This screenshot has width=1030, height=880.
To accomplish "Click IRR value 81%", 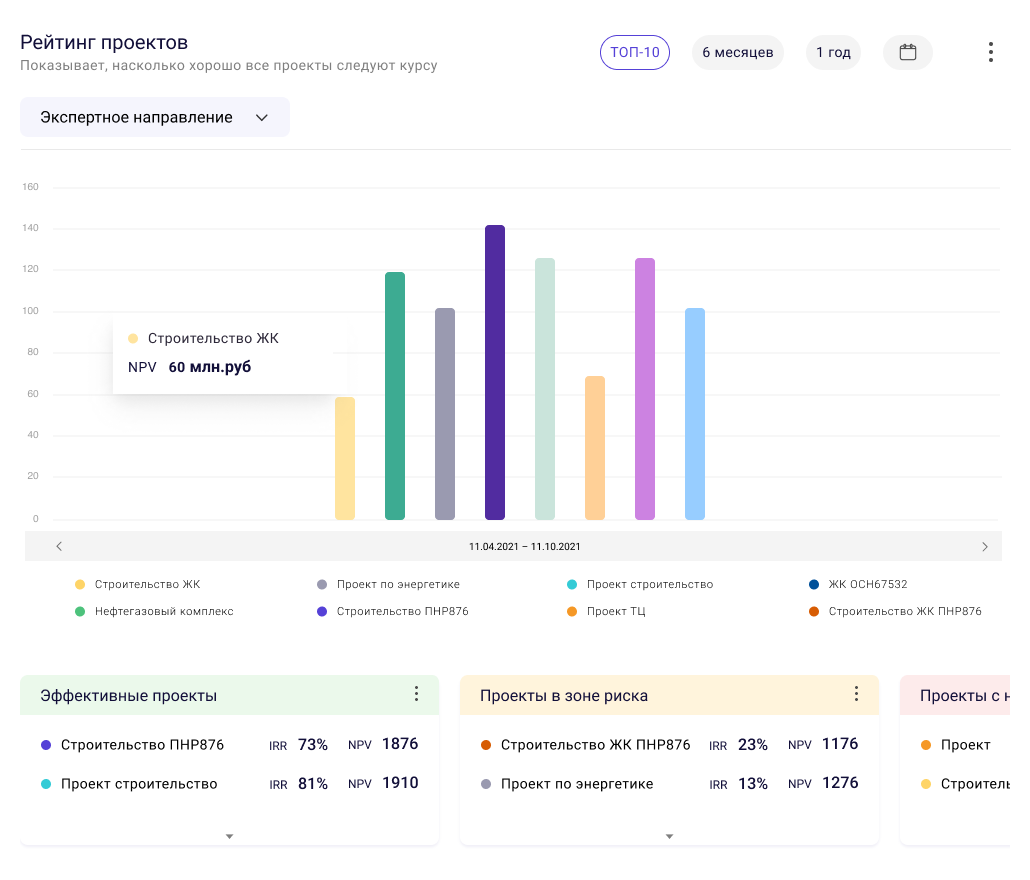I will click(x=313, y=783).
